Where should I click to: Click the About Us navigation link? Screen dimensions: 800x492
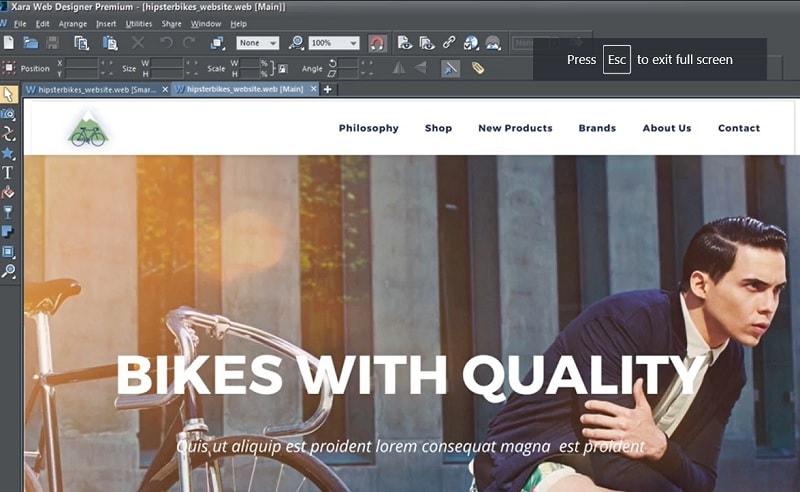click(x=667, y=128)
